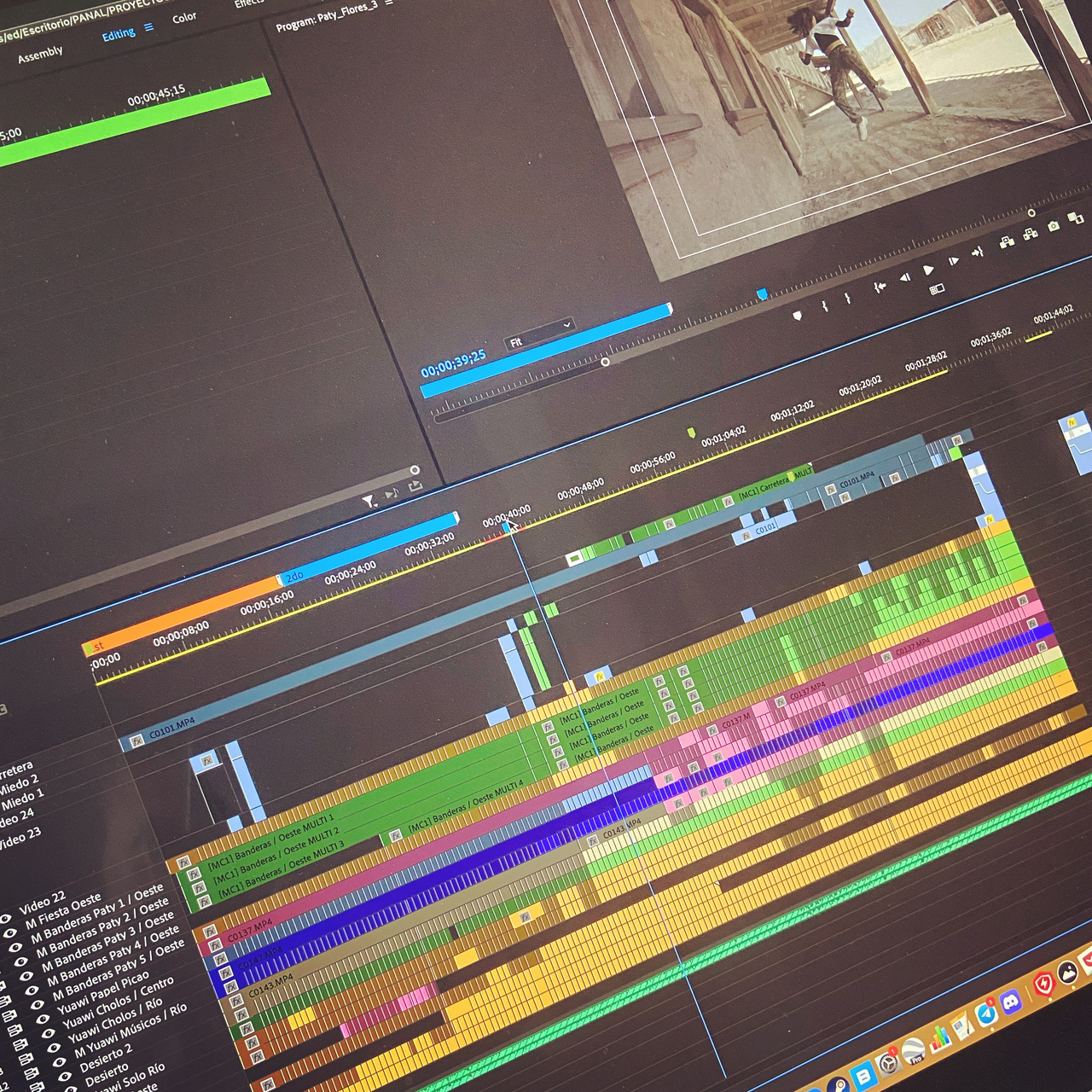Click the blue playhead on Program monitor scrubber
Viewport: 1092px width, 1092px height.
(x=763, y=294)
